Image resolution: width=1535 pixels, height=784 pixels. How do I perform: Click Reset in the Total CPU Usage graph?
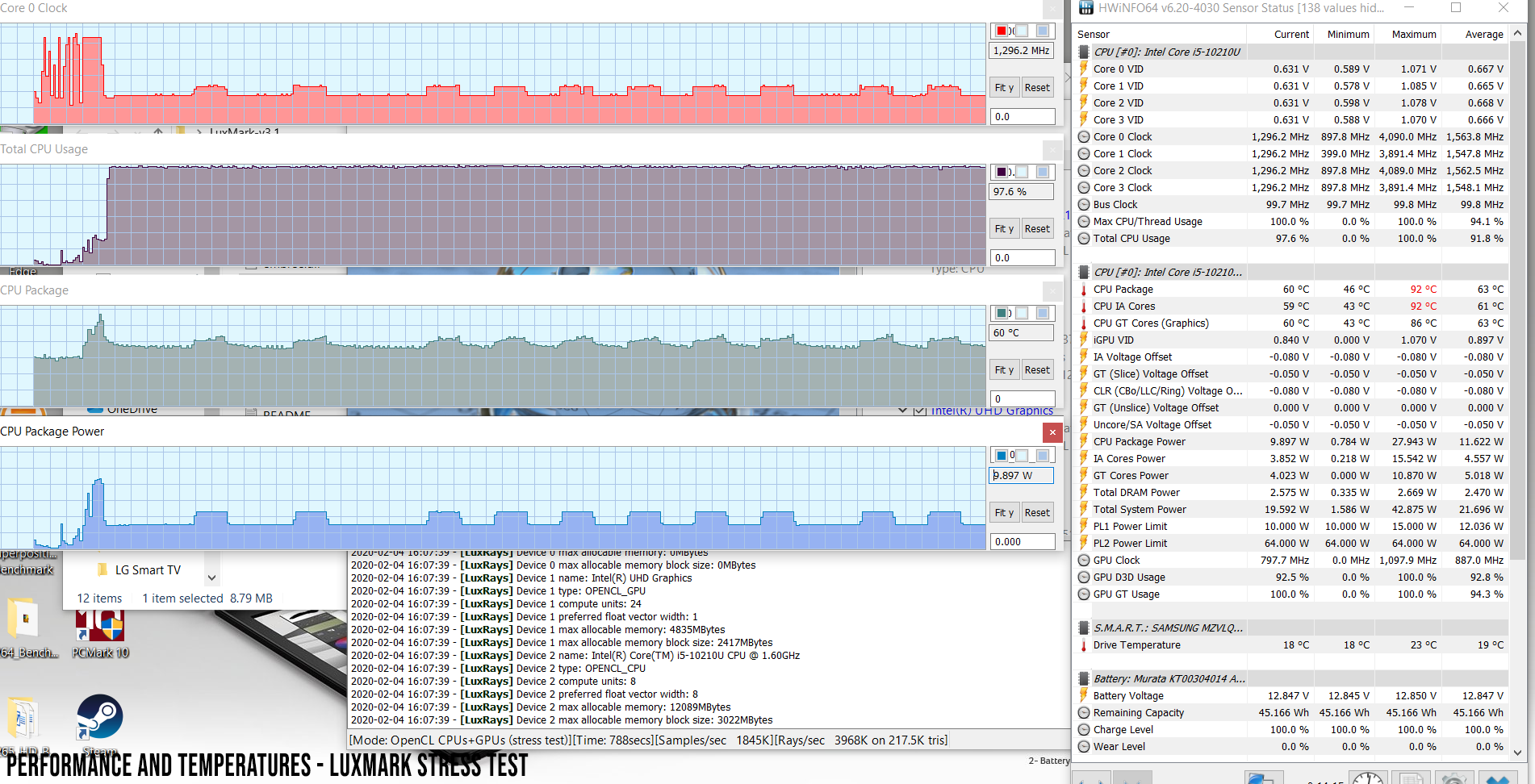[x=1037, y=229]
